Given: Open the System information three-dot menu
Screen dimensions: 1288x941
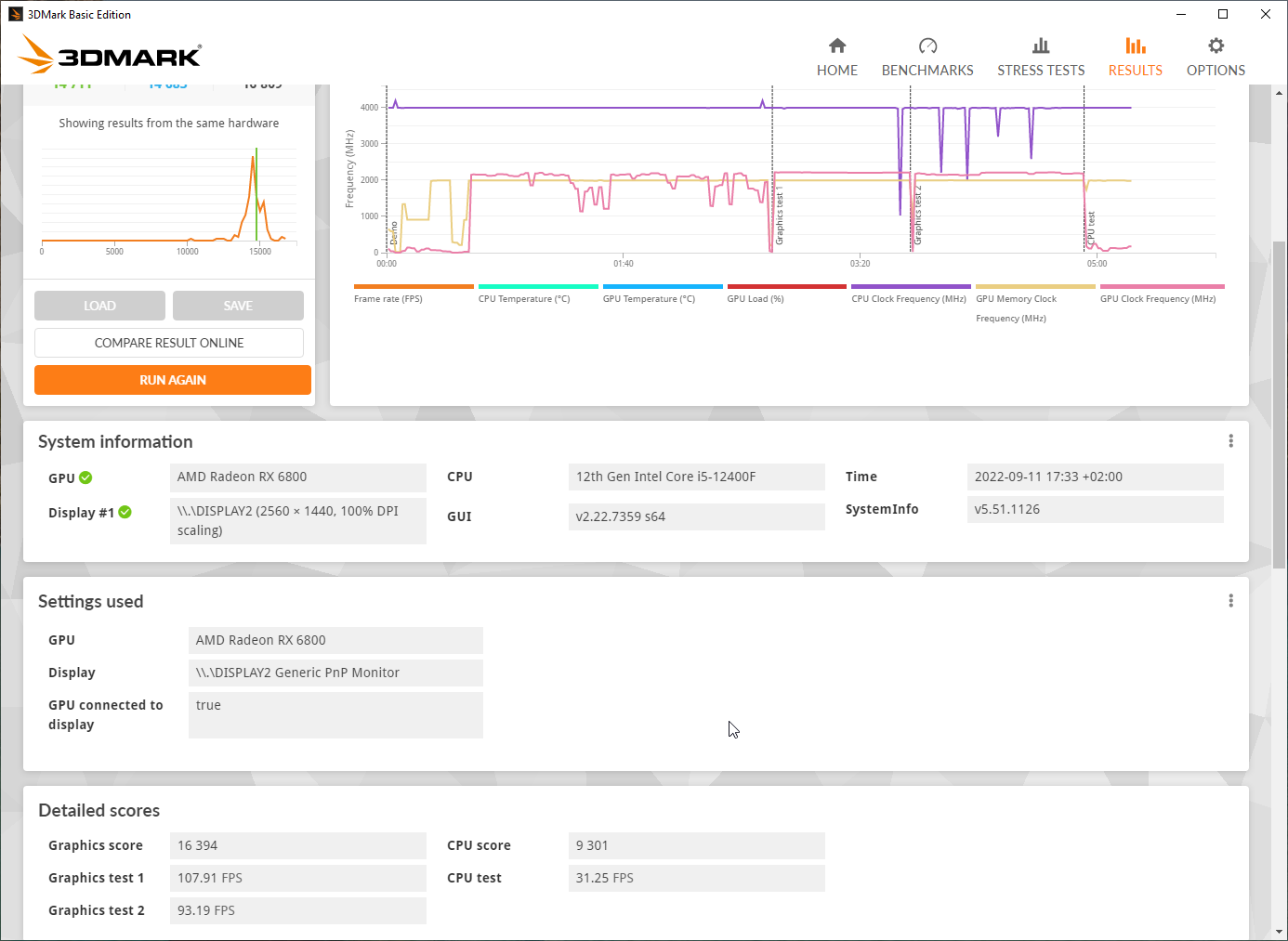Looking at the screenshot, I should pos(1230,441).
